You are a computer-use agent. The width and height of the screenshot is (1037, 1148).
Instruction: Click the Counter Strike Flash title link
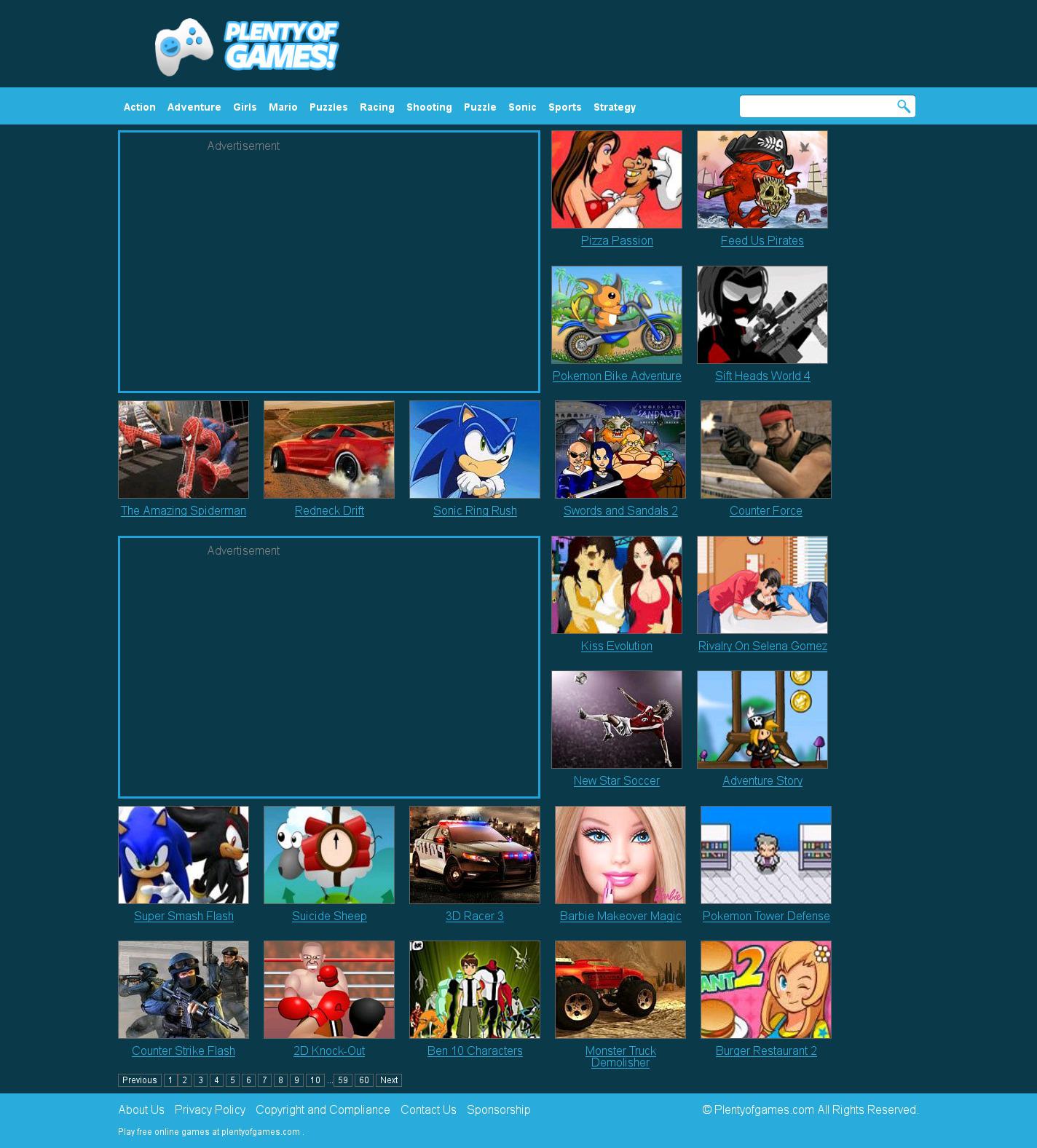184,1051
